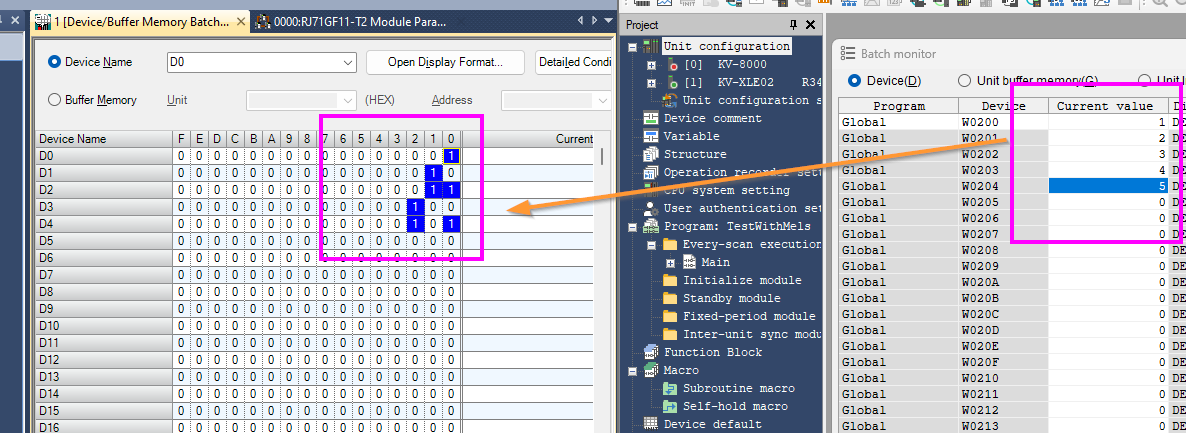Viewport: 1186px width, 433px height.
Task: Expand the [1] KV-XLE02 node
Action: 651,83
